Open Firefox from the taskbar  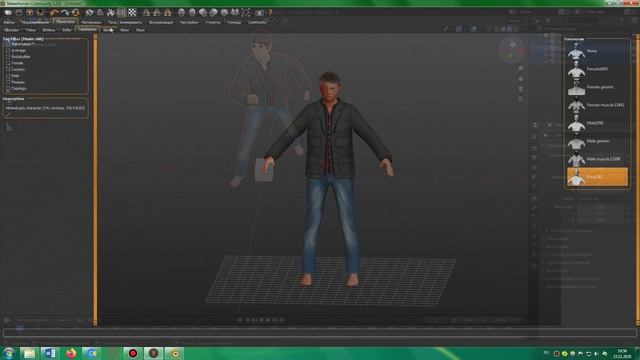[71, 353]
